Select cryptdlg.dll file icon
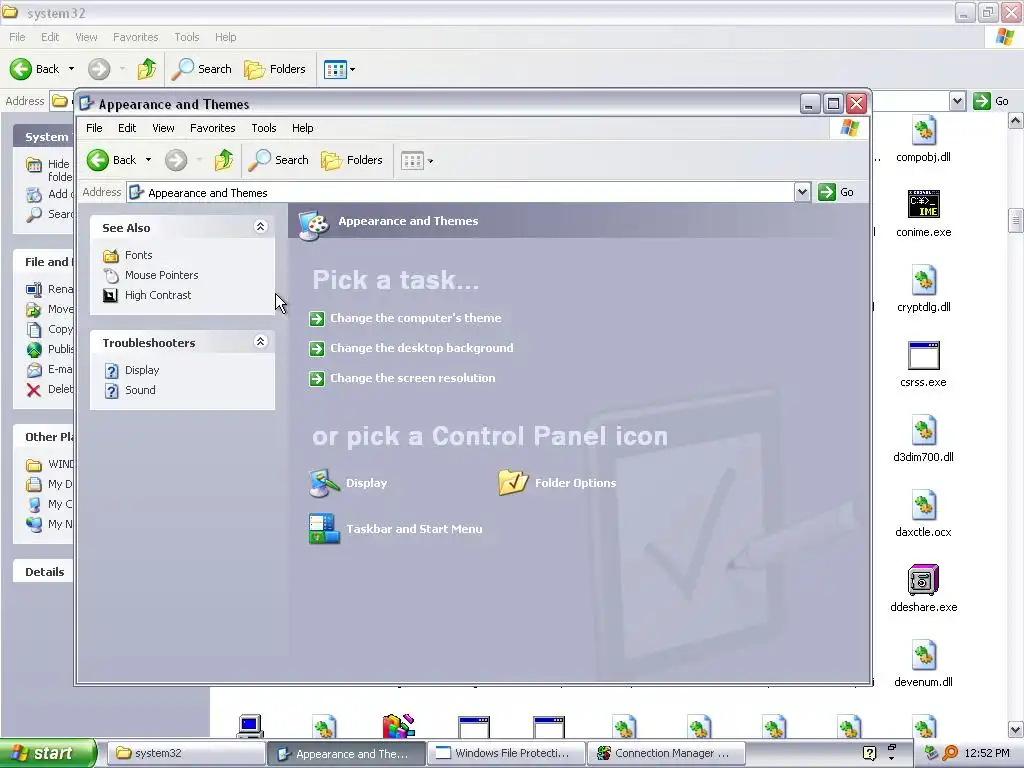Image resolution: width=1024 pixels, height=768 pixels. pos(923,281)
